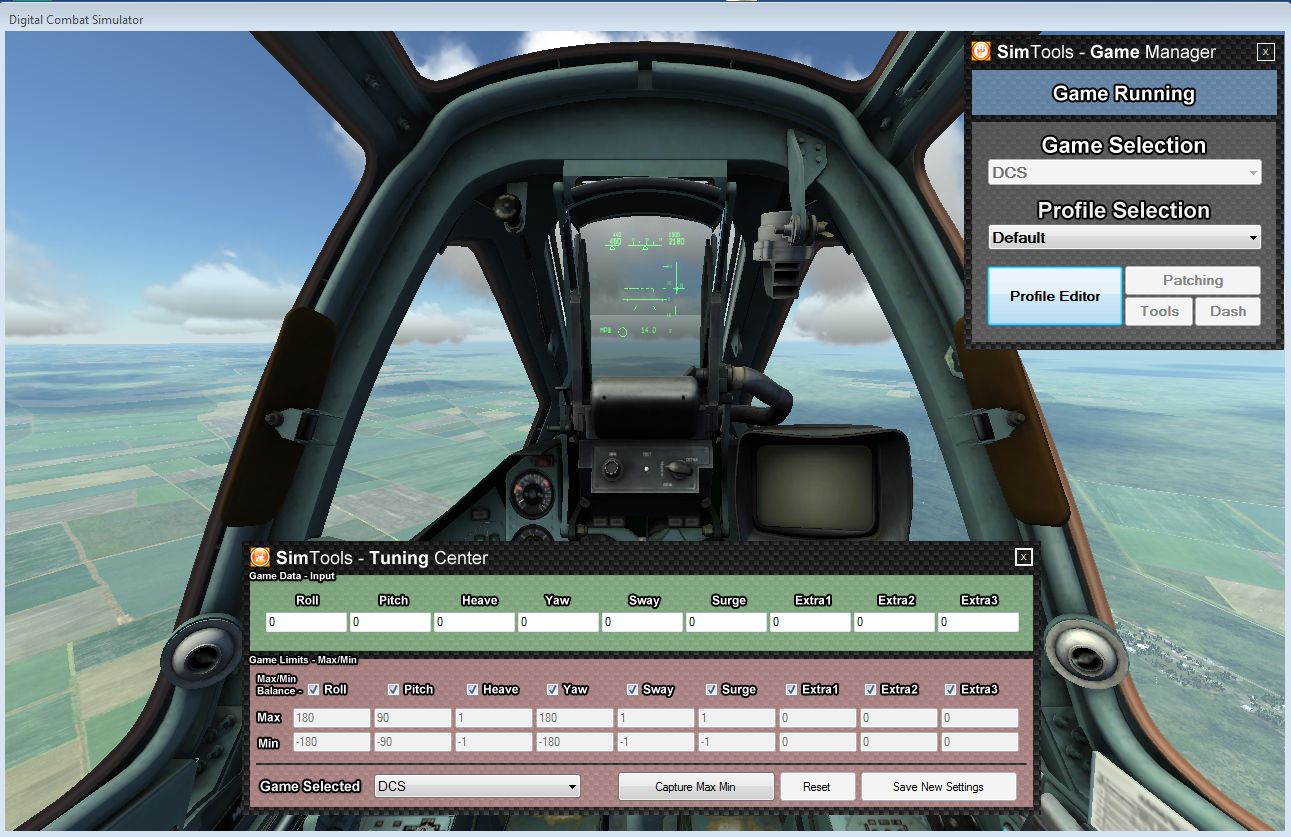Screen dimensions: 1291x837
Task: Click the Roll Max value field
Action: (x=331, y=718)
